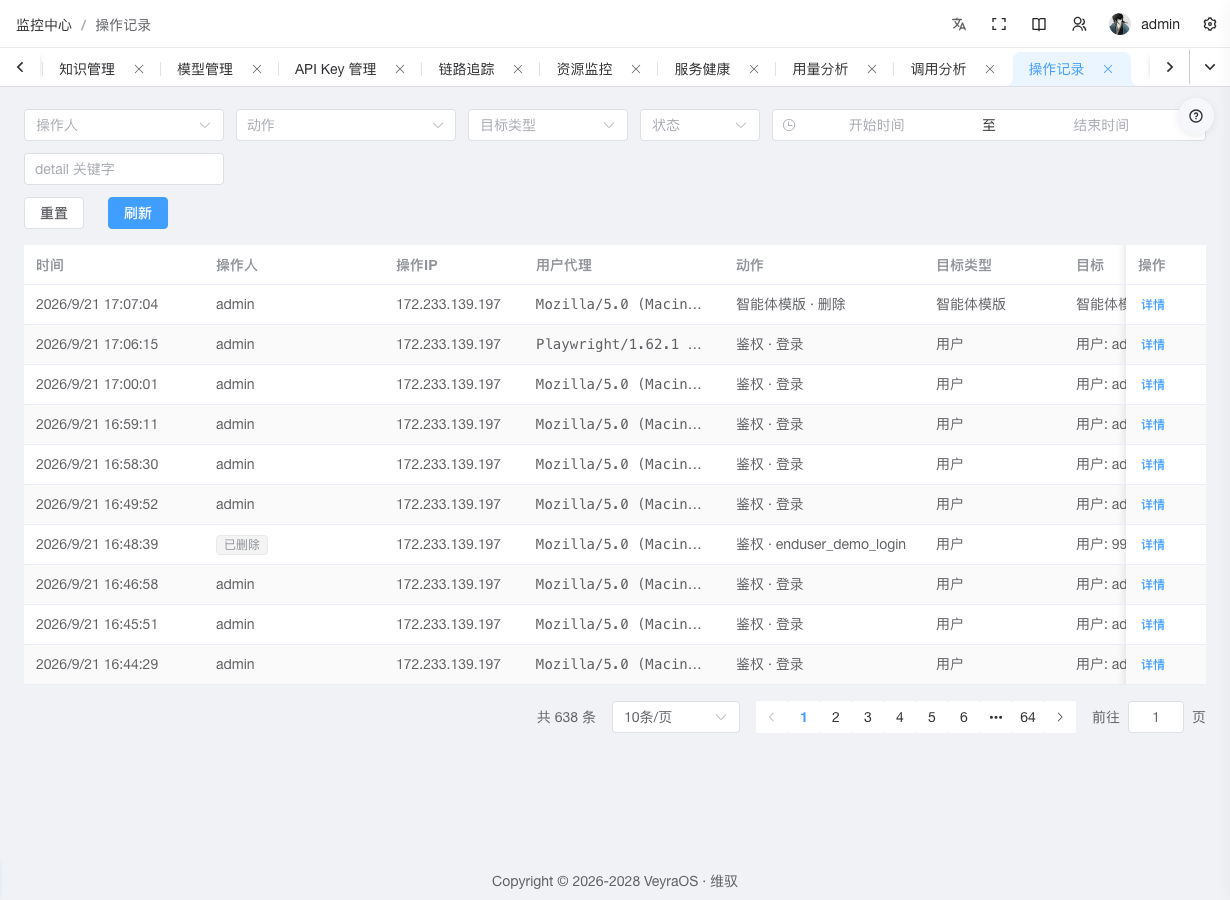1230x900 pixels.
Task: Click the 监控中心 breadcrumb
Action: tap(44, 25)
